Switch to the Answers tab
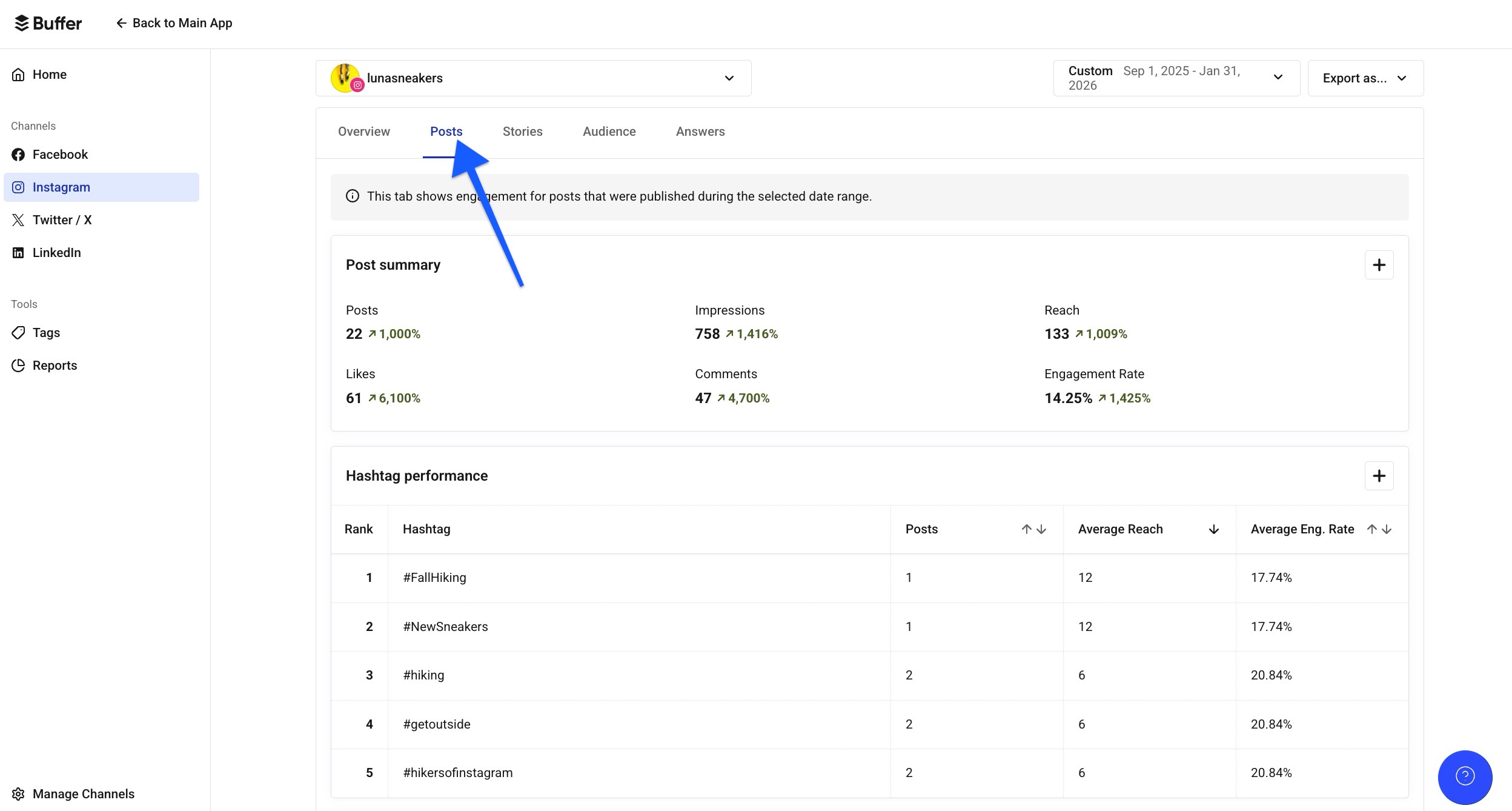This screenshot has width=1512, height=811. pos(700,132)
